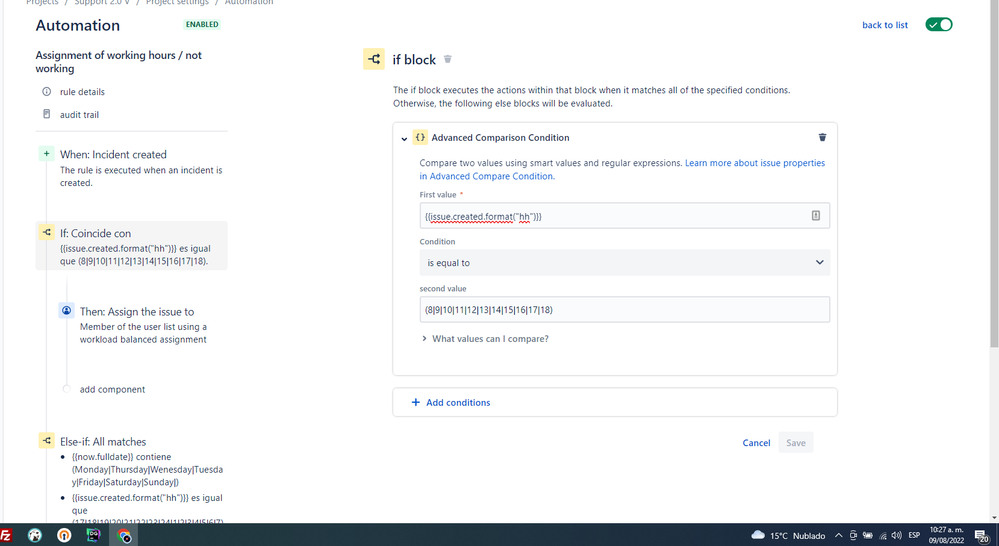Expand 'What values can I compare?'

(x=485, y=339)
